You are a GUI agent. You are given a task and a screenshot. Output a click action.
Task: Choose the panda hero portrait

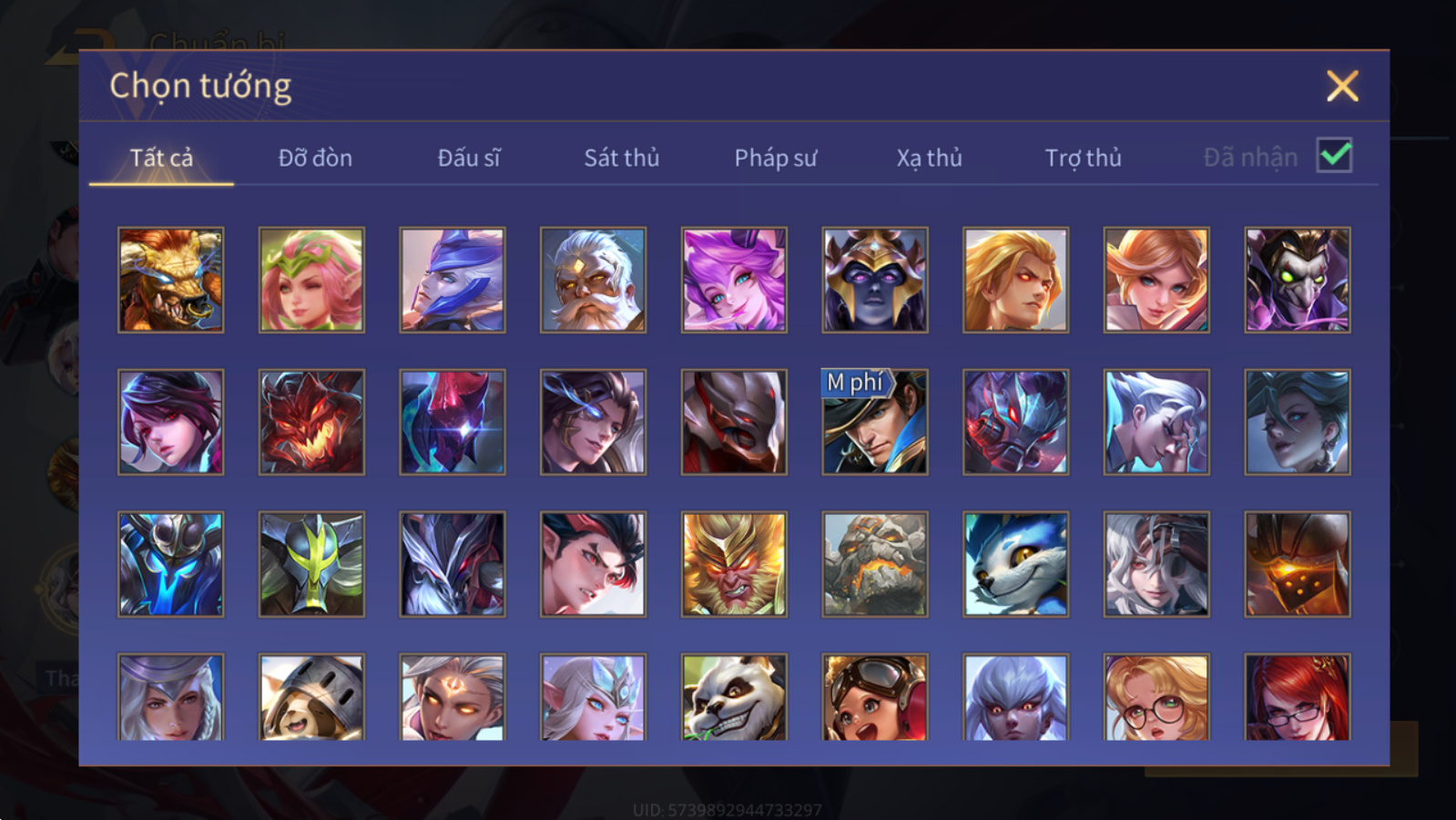pos(734,697)
